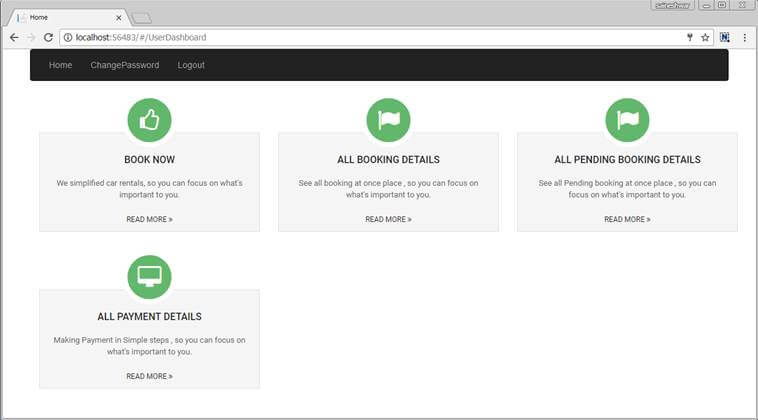758x420 pixels.
Task: Click Read More under All Payment Details
Action: click(149, 377)
